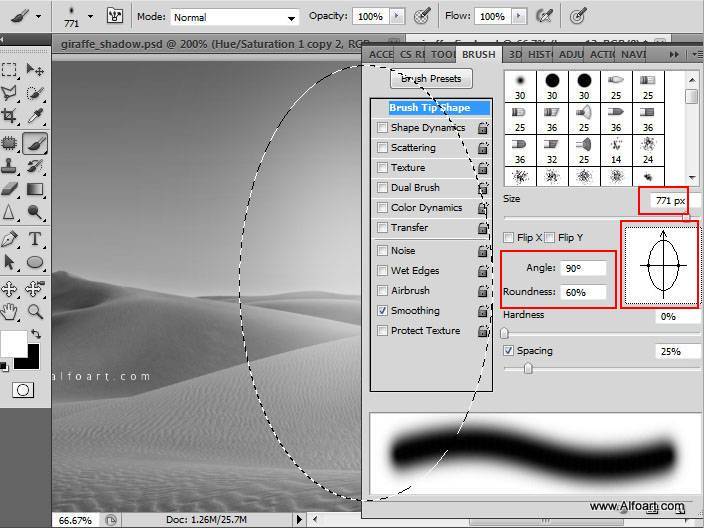Select the Eyedropper tool

tap(35, 116)
